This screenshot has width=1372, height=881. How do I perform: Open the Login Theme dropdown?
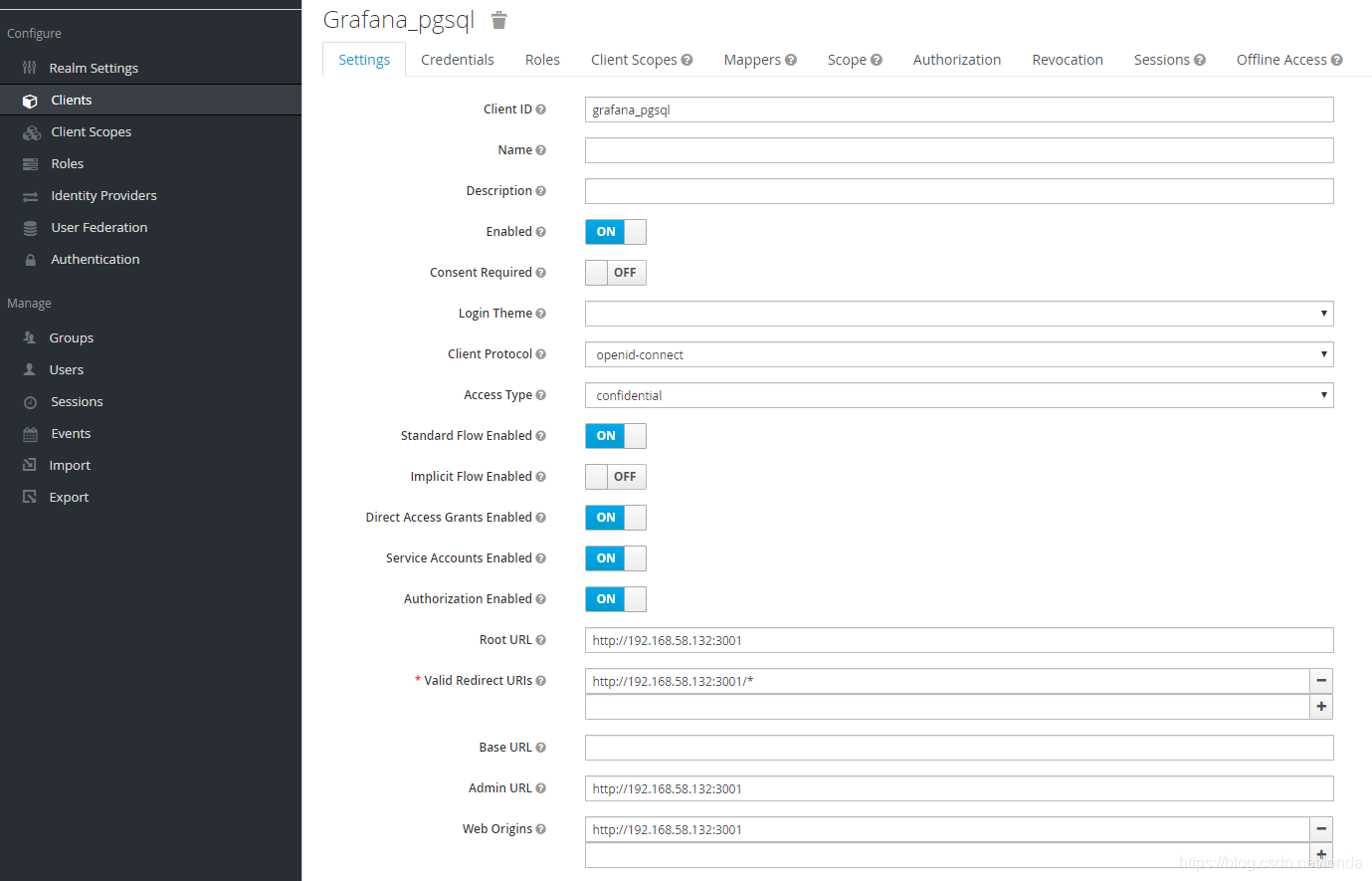pos(959,314)
